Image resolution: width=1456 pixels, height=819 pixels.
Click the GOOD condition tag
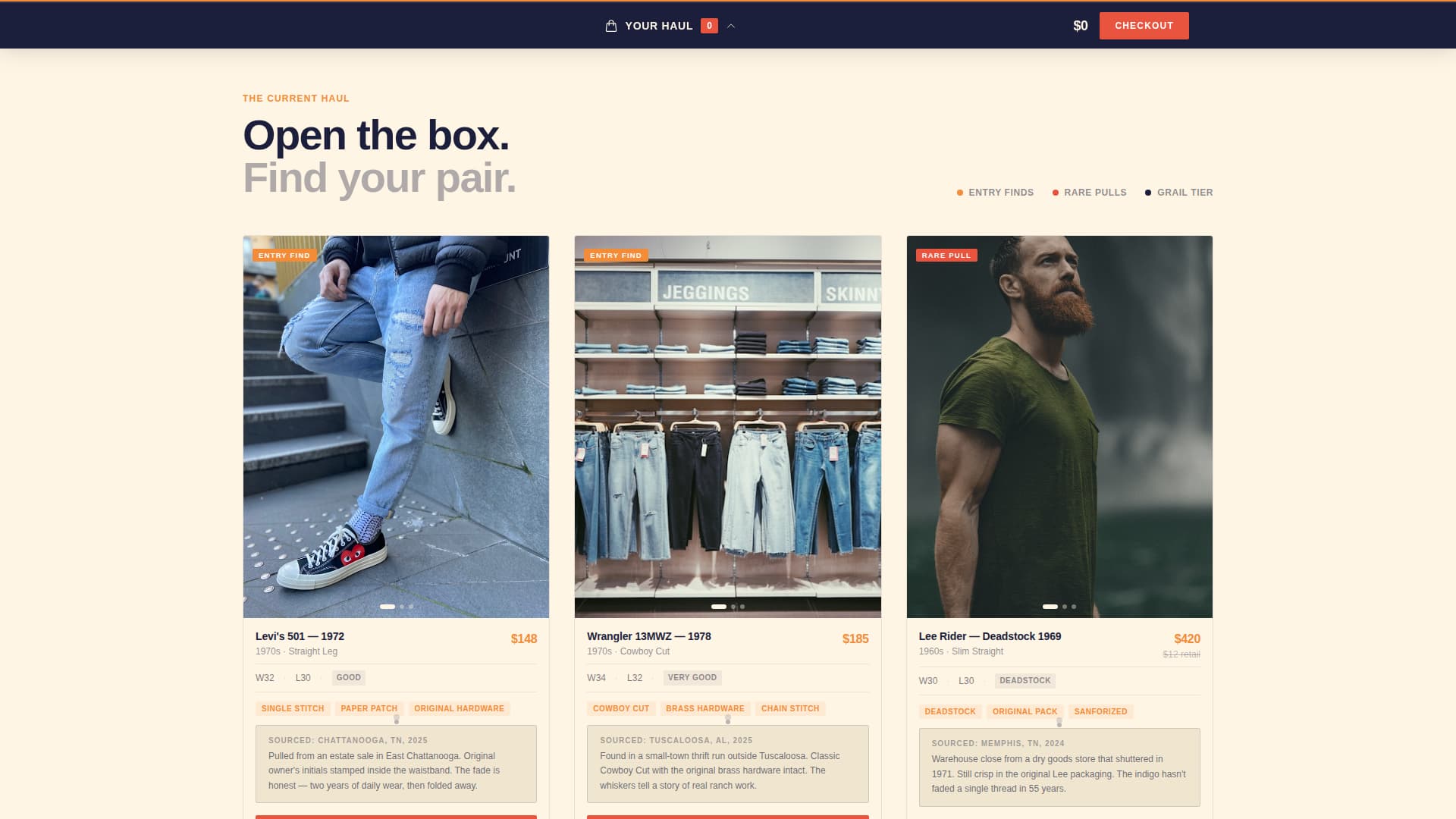point(349,678)
